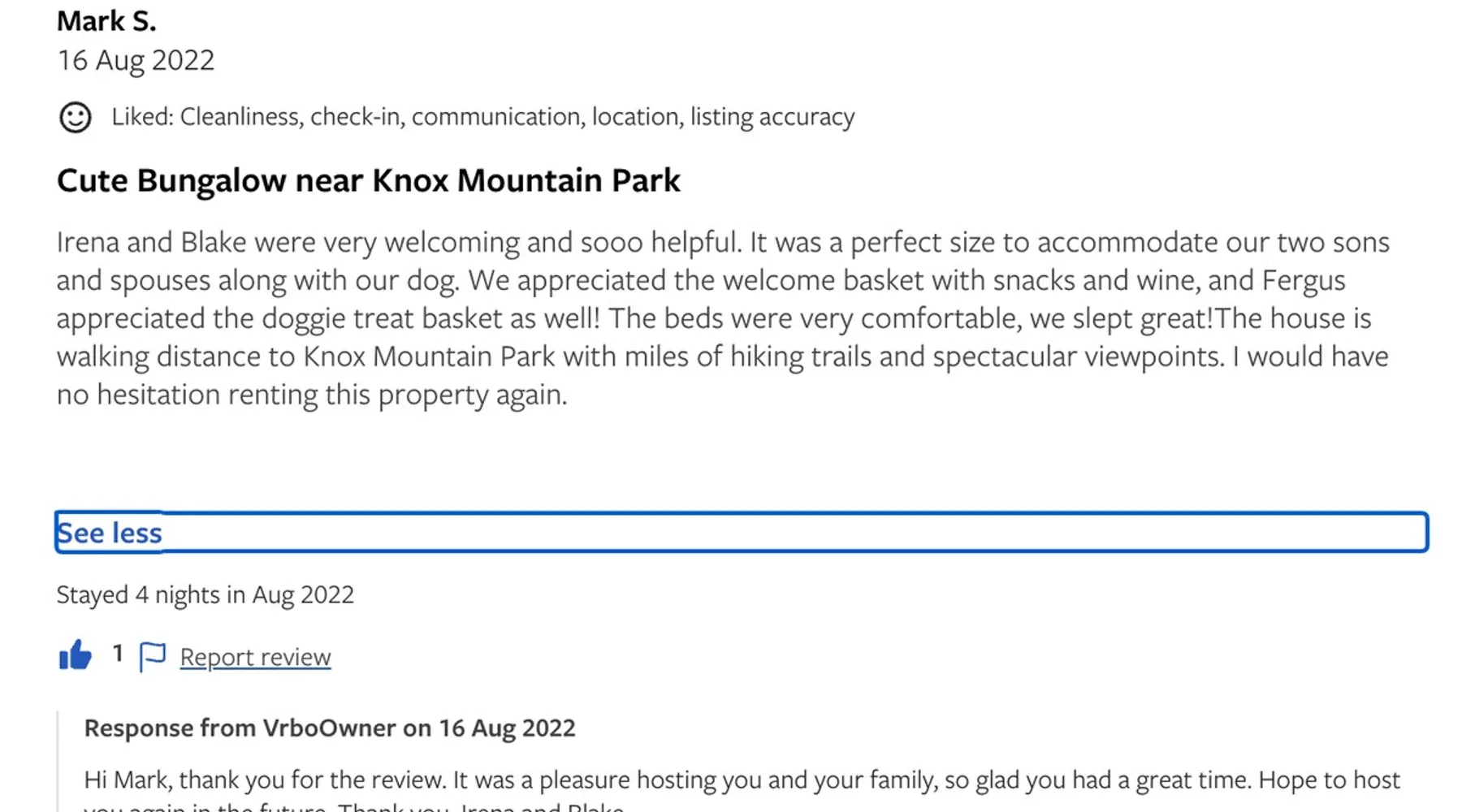Open the Report review link

[x=255, y=656]
